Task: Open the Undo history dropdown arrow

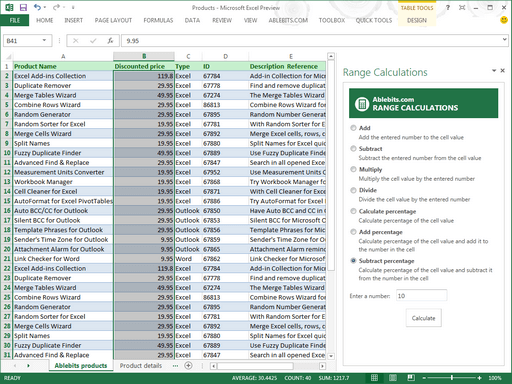Action: pos(45,7)
